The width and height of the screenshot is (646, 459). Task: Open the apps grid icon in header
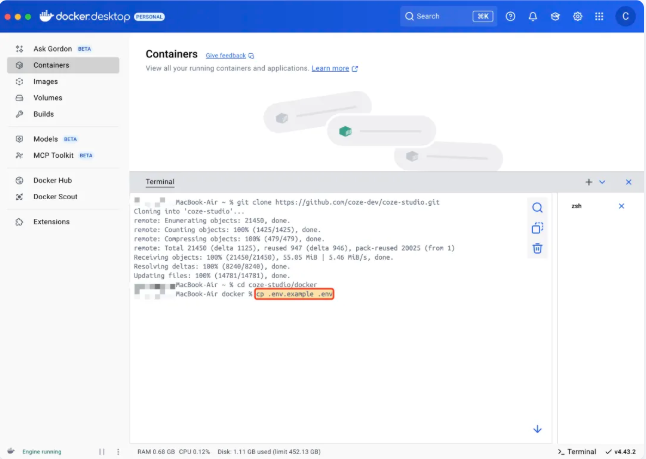pos(600,16)
